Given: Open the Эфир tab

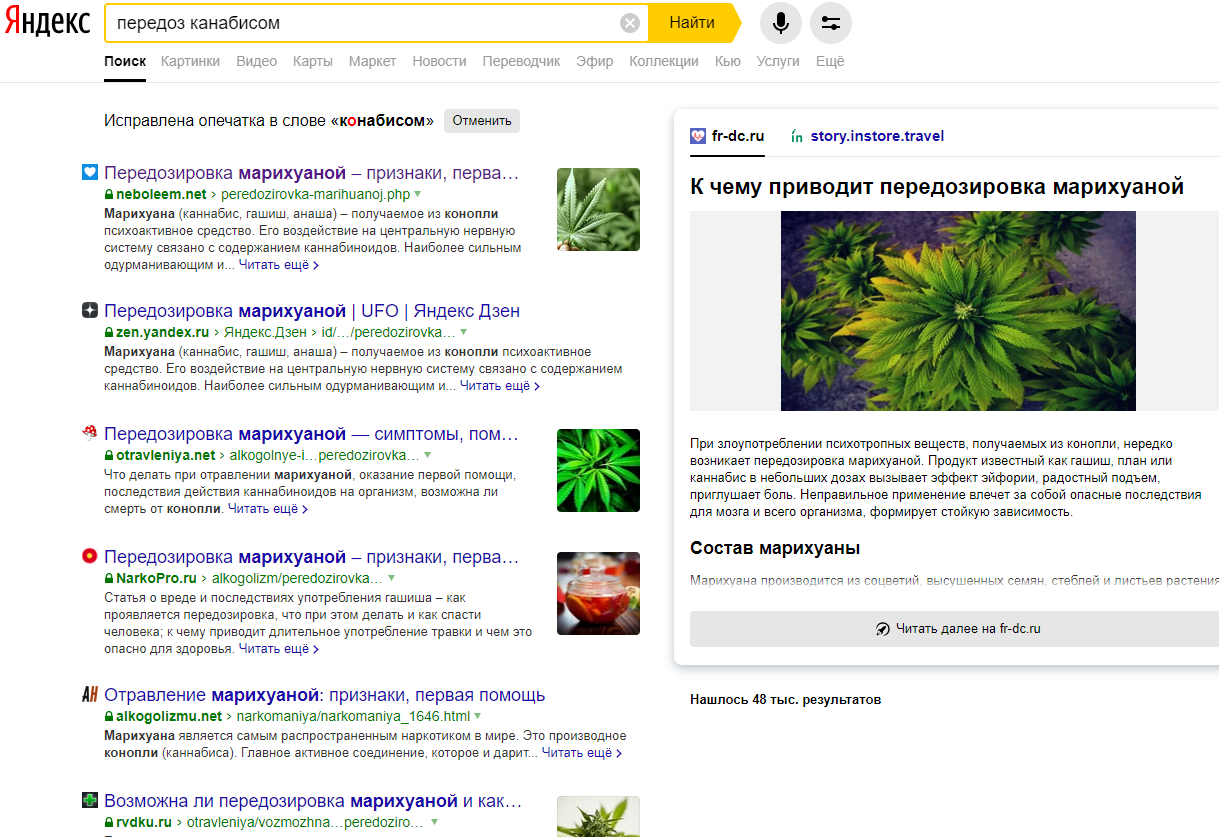Looking at the screenshot, I should point(595,61).
